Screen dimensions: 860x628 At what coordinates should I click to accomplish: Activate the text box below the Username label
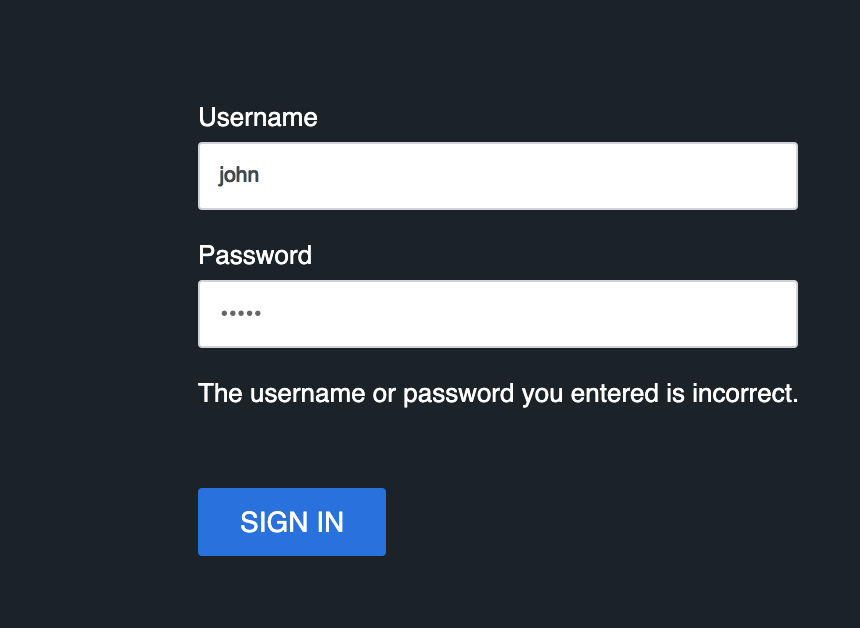pyautogui.click(x=497, y=176)
